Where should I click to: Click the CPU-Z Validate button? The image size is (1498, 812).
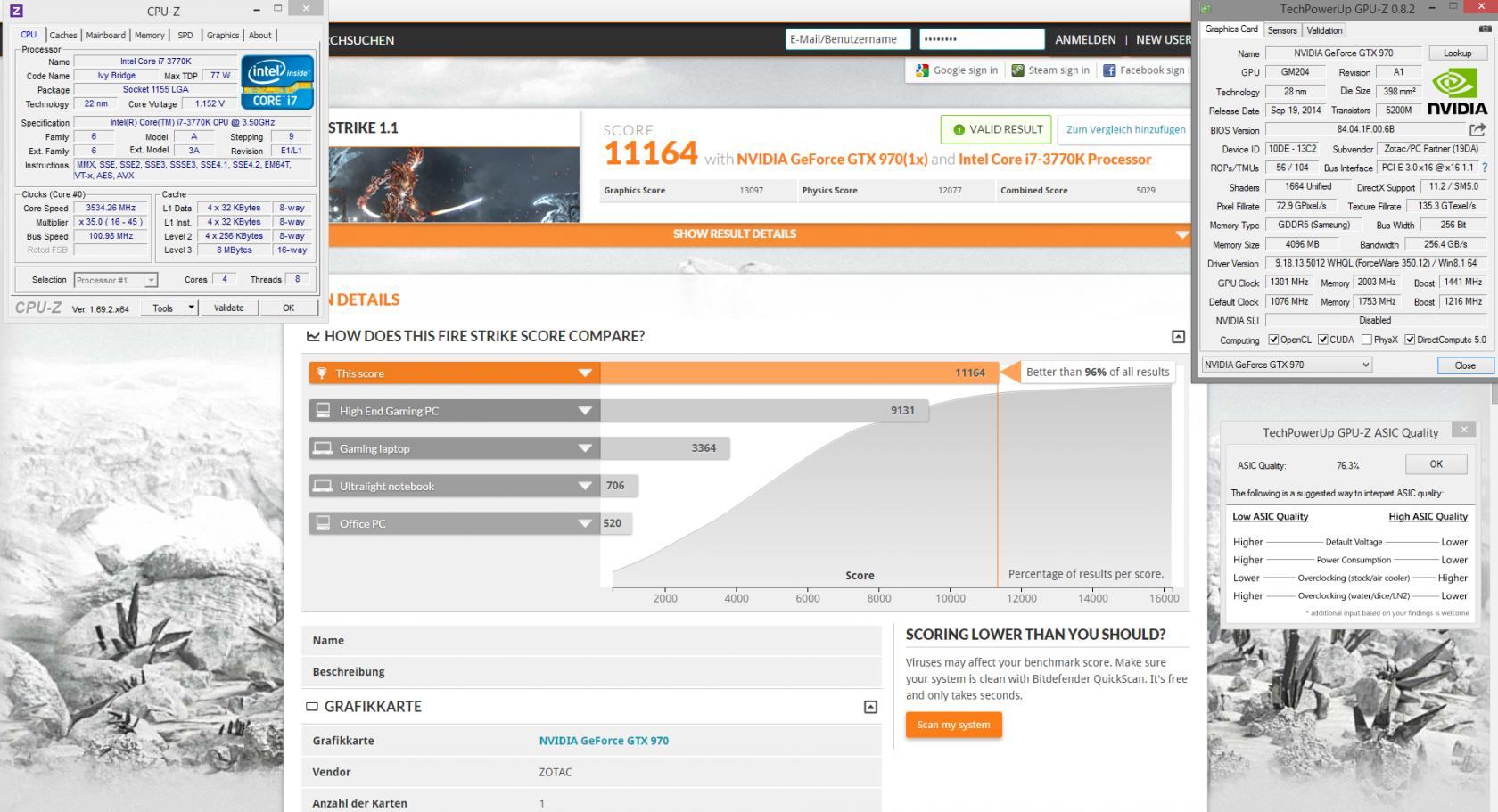pyautogui.click(x=228, y=308)
